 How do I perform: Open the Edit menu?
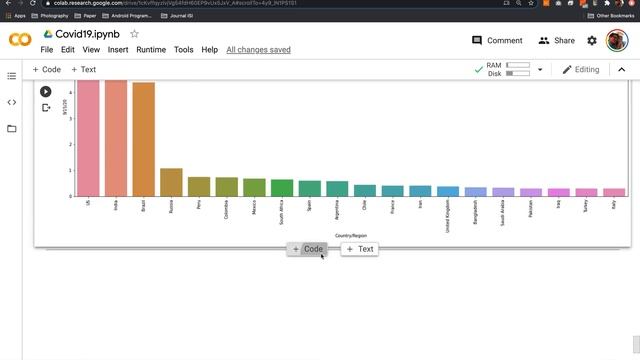click(68, 50)
